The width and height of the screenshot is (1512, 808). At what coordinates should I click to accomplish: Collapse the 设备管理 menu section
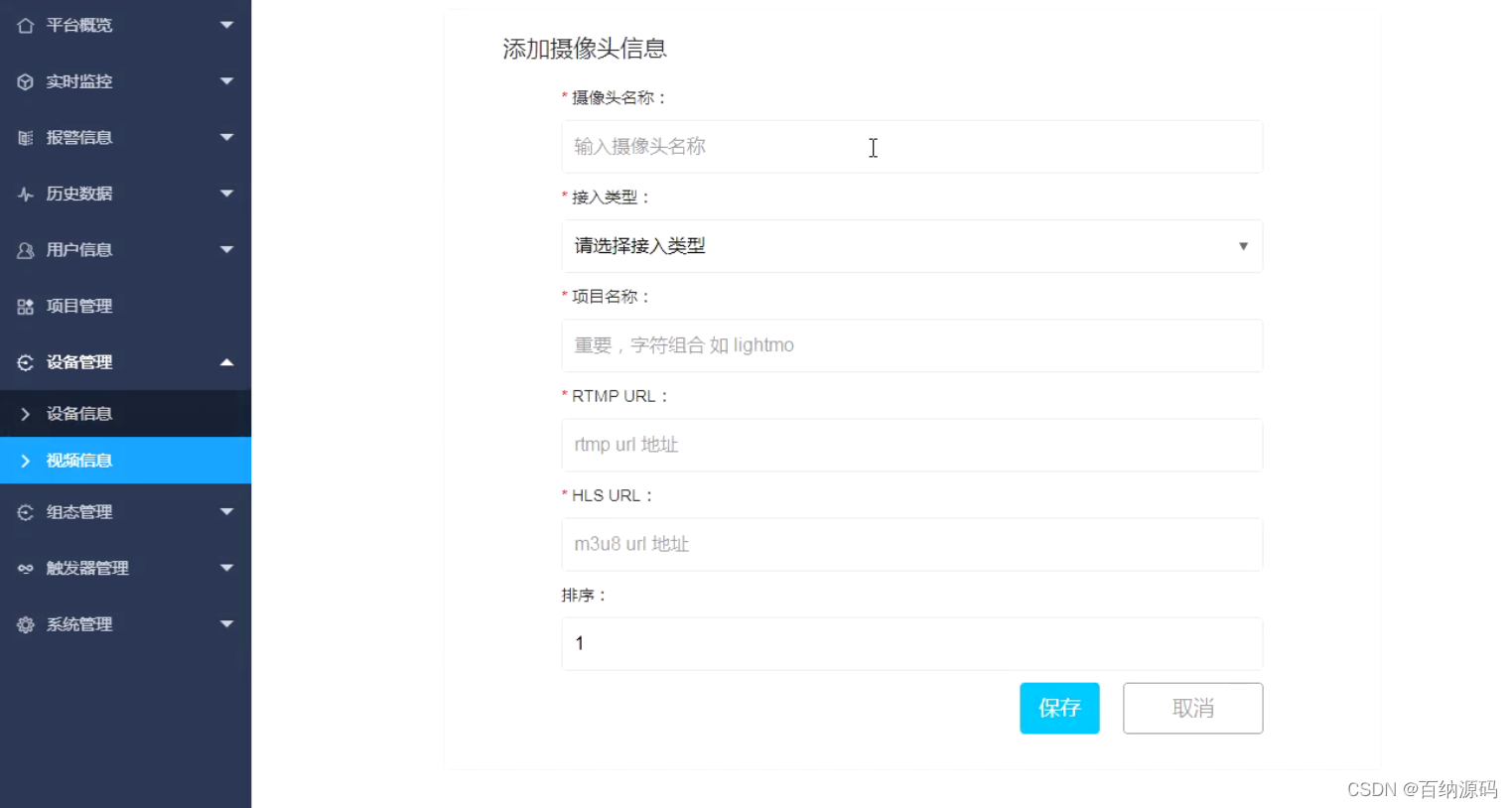point(227,362)
